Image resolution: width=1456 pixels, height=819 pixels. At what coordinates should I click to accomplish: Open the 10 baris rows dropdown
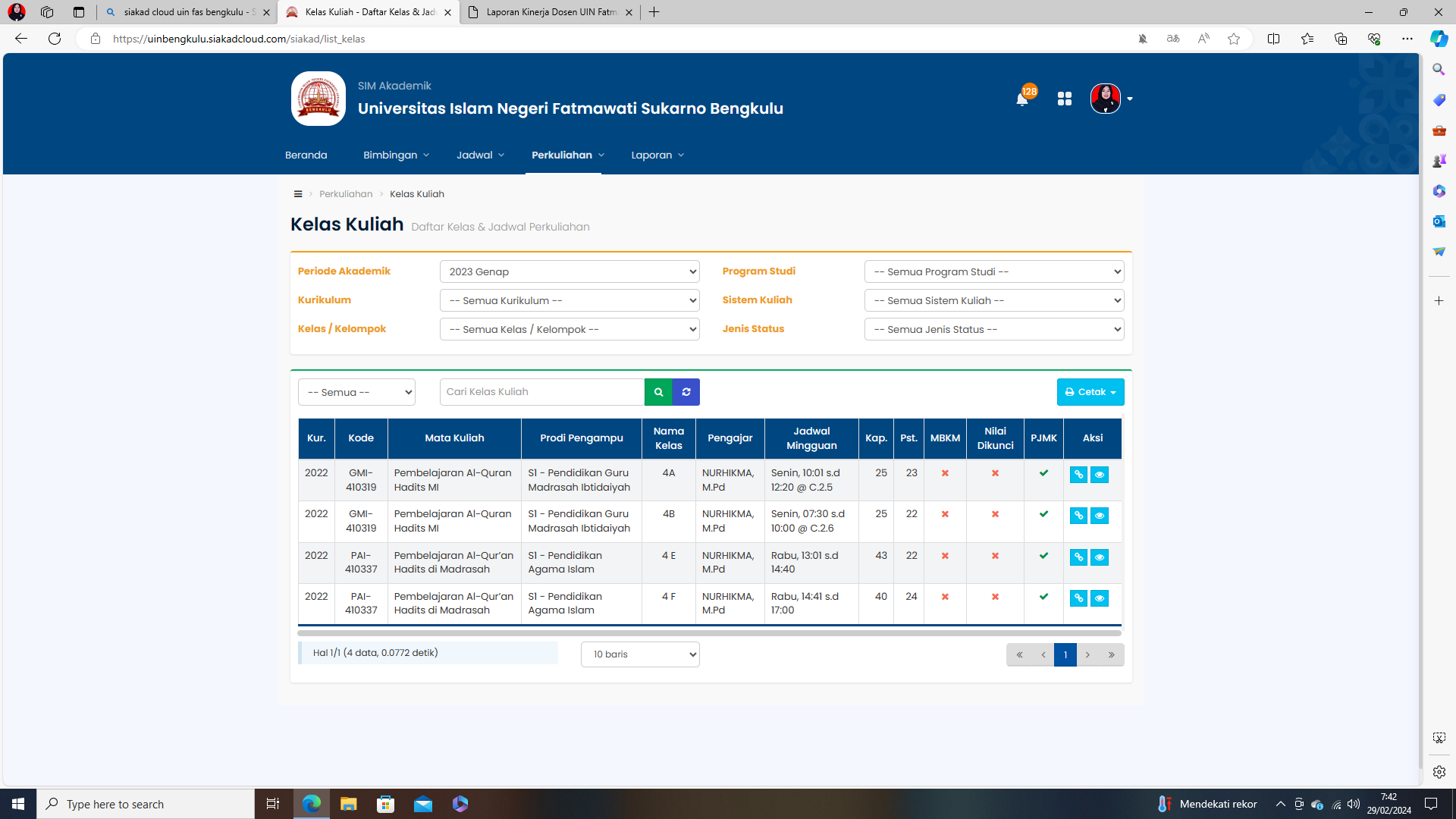[x=640, y=654]
